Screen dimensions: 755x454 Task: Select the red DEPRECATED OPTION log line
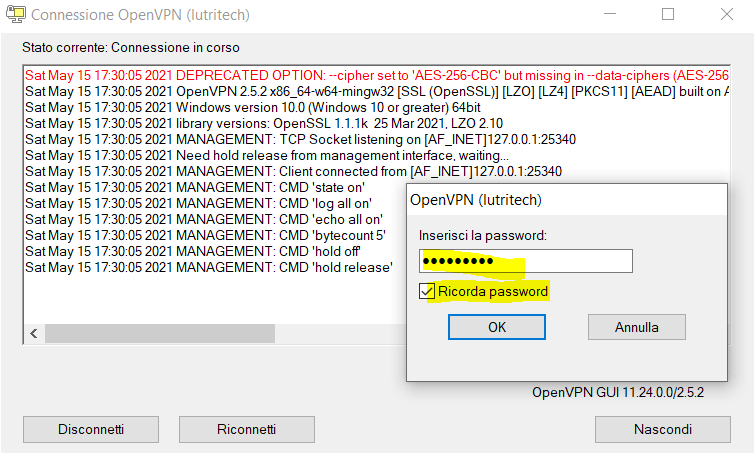[377, 76]
